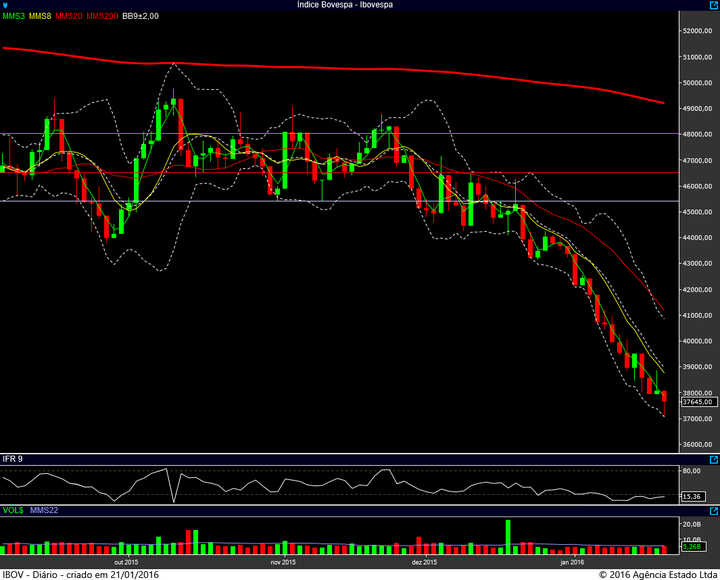Select the MMS20 indicator label
The image size is (720, 580).
tap(69, 16)
